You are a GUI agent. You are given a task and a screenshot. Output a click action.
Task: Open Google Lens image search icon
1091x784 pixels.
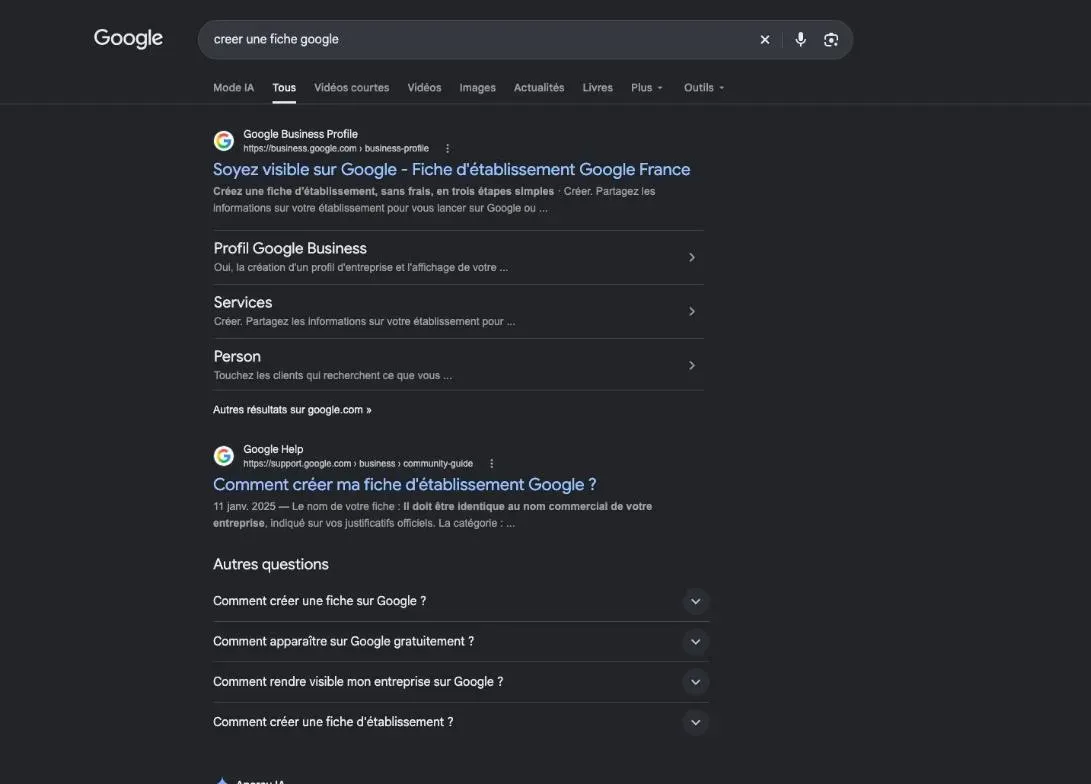(x=831, y=40)
